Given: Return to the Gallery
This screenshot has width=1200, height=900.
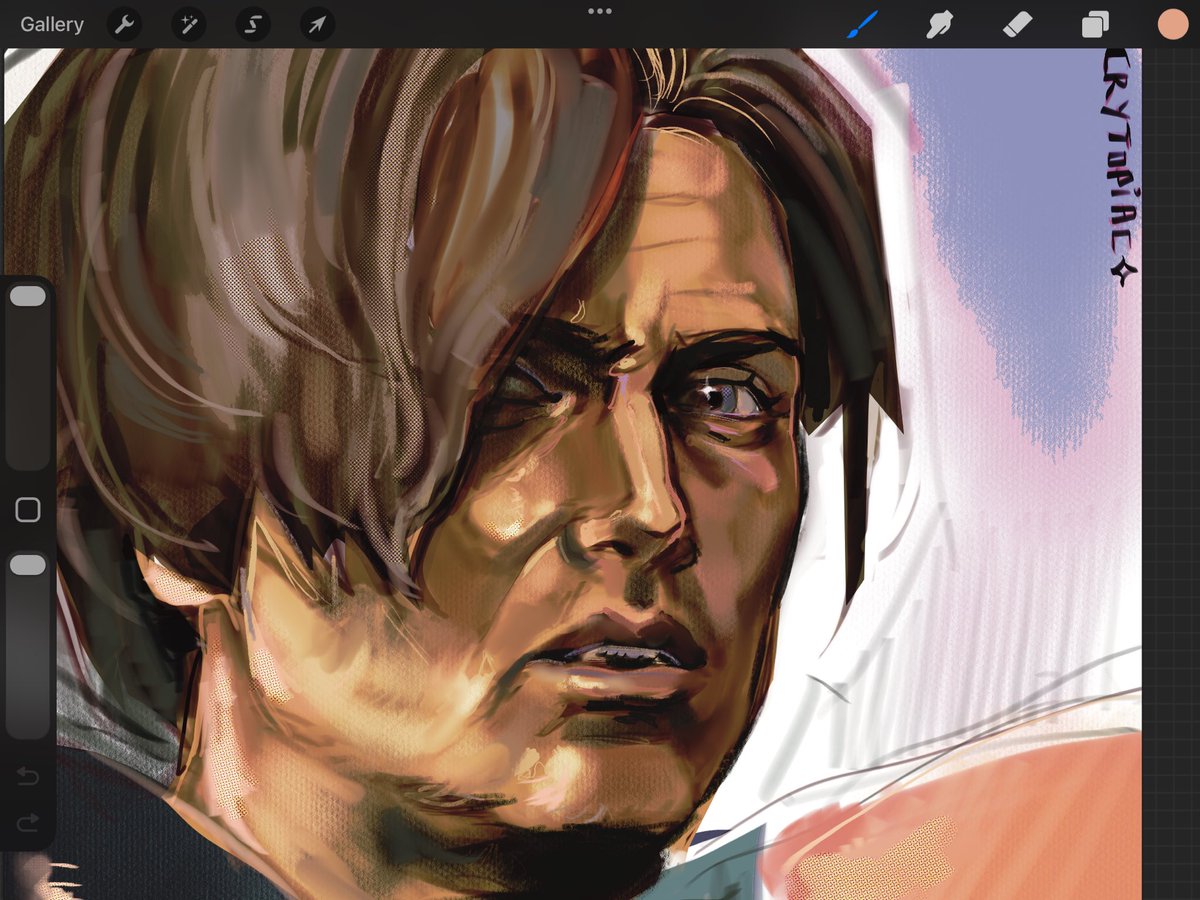Looking at the screenshot, I should click(52, 24).
